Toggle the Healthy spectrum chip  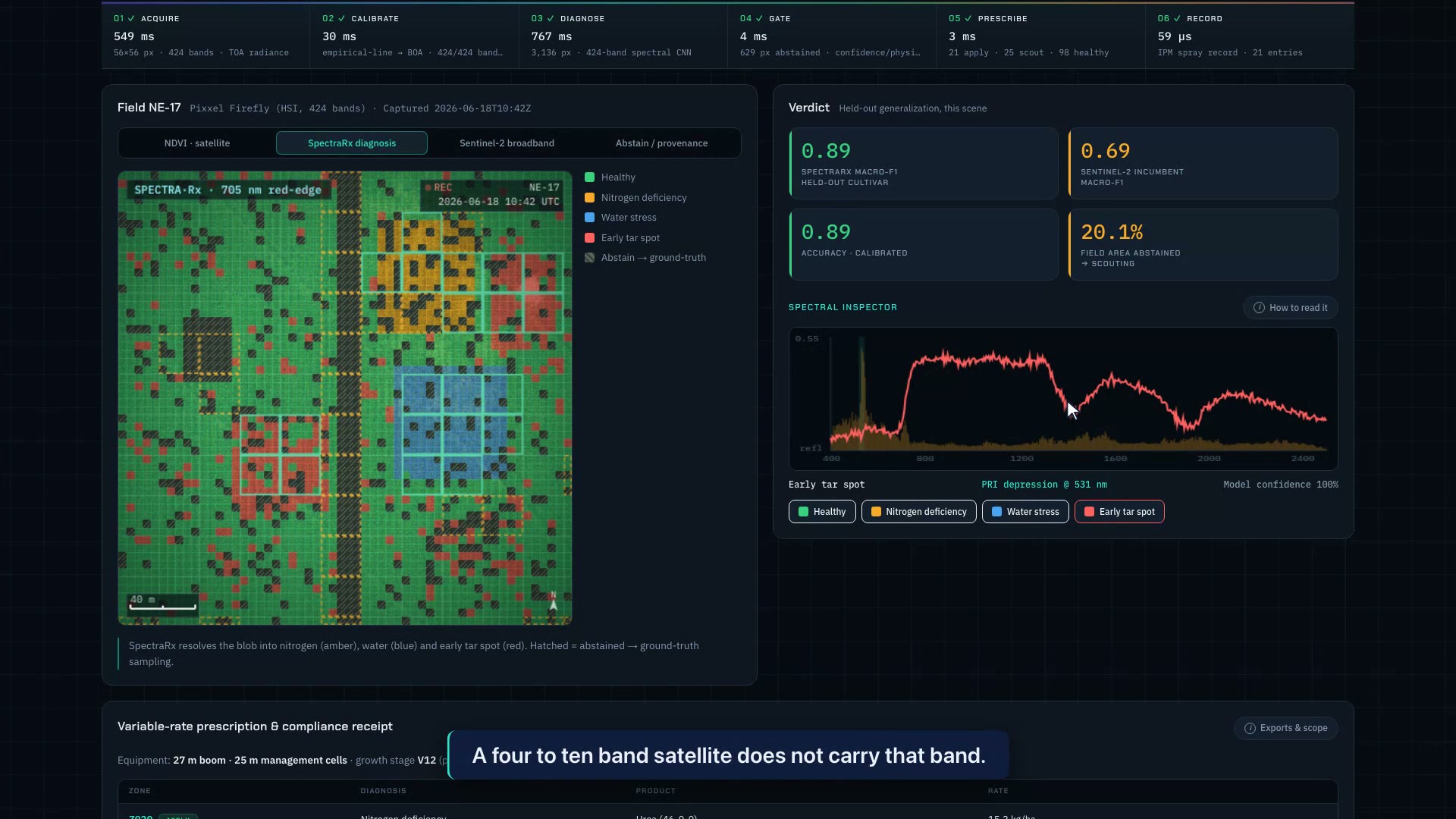822,512
